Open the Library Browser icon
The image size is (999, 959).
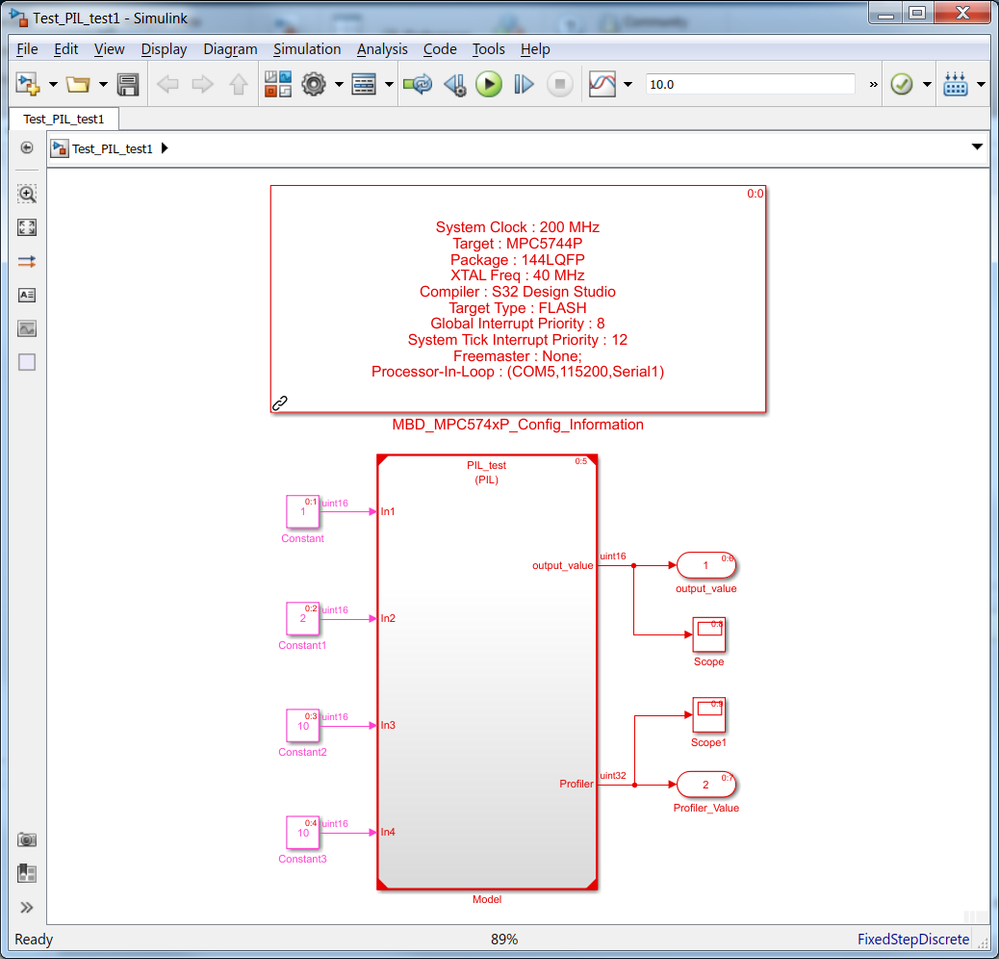pos(278,84)
